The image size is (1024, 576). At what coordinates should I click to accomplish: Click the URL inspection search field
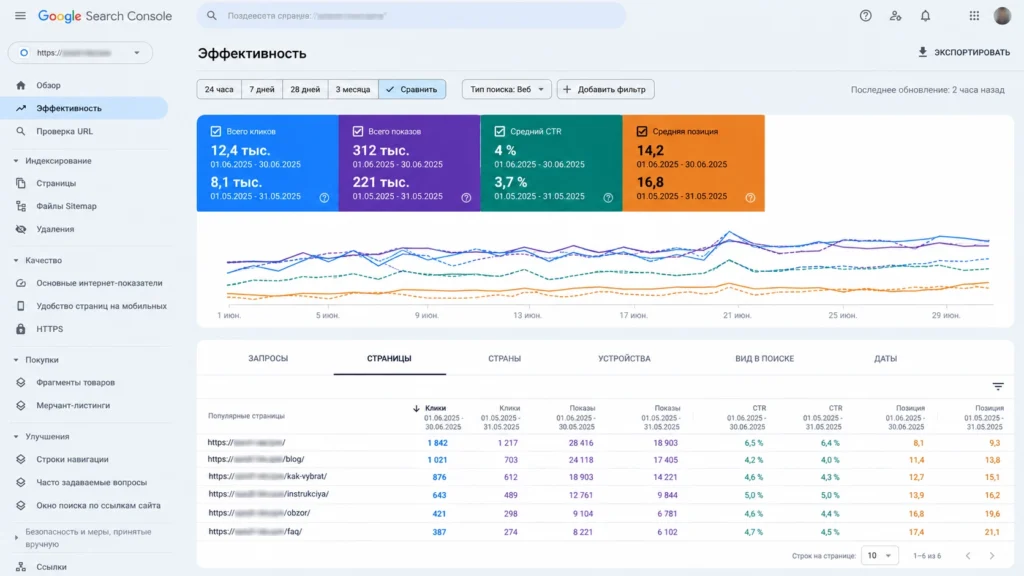411,16
